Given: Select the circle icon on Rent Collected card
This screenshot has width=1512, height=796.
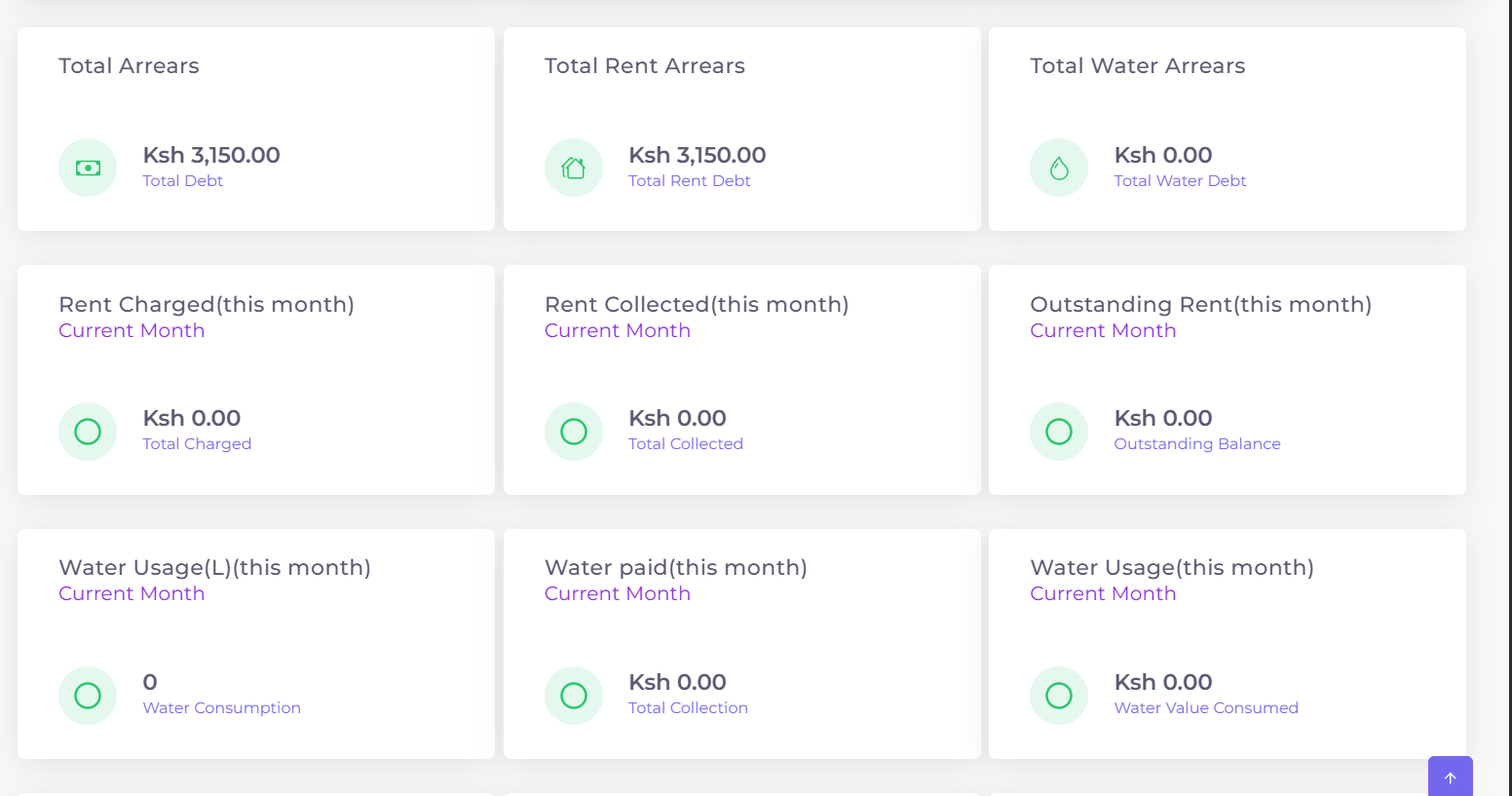Looking at the screenshot, I should [573, 431].
